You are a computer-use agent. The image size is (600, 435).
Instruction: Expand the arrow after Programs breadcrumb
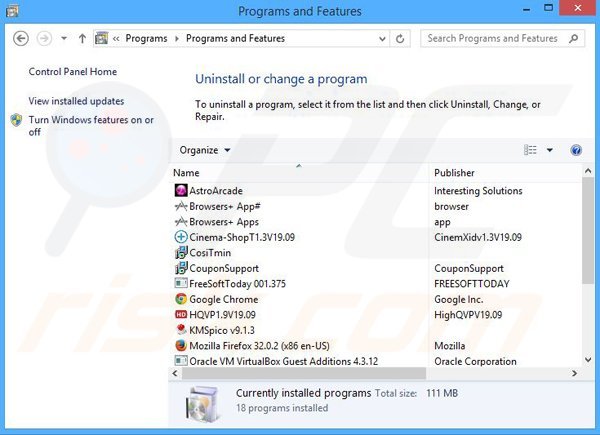coord(176,39)
